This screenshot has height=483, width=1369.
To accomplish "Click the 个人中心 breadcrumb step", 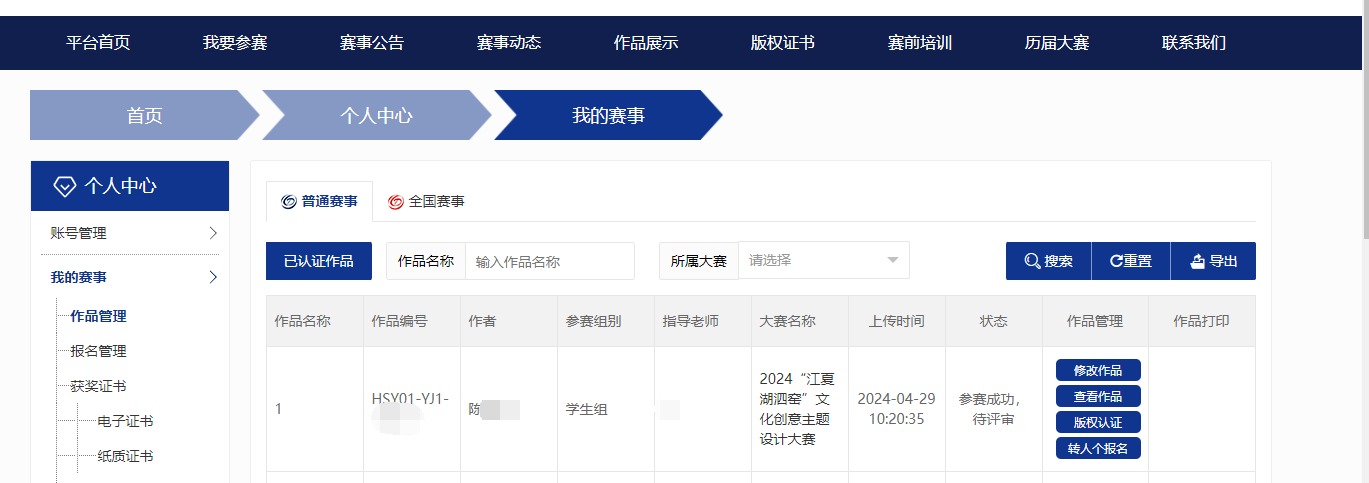I will tap(376, 115).
